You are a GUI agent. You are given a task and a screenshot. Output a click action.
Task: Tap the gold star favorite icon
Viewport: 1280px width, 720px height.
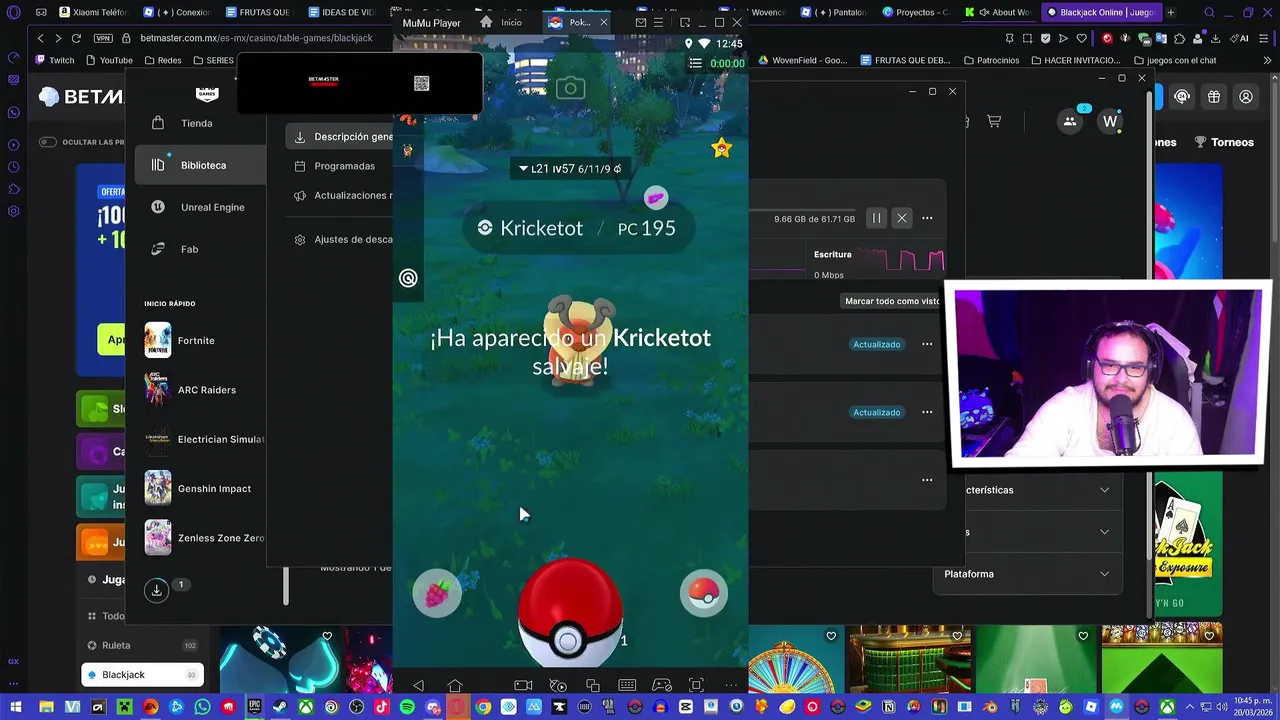point(721,148)
